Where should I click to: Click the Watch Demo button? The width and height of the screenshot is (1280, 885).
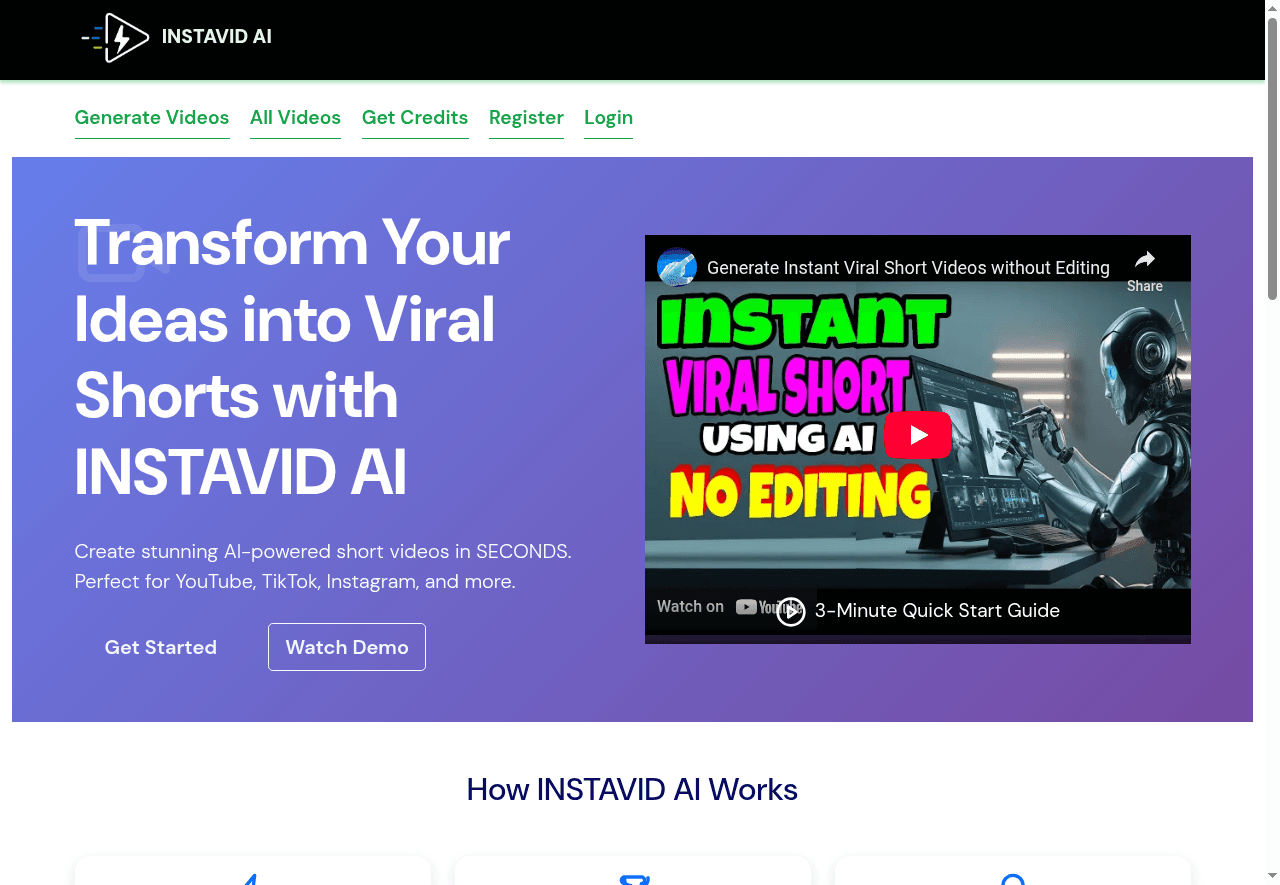point(347,647)
